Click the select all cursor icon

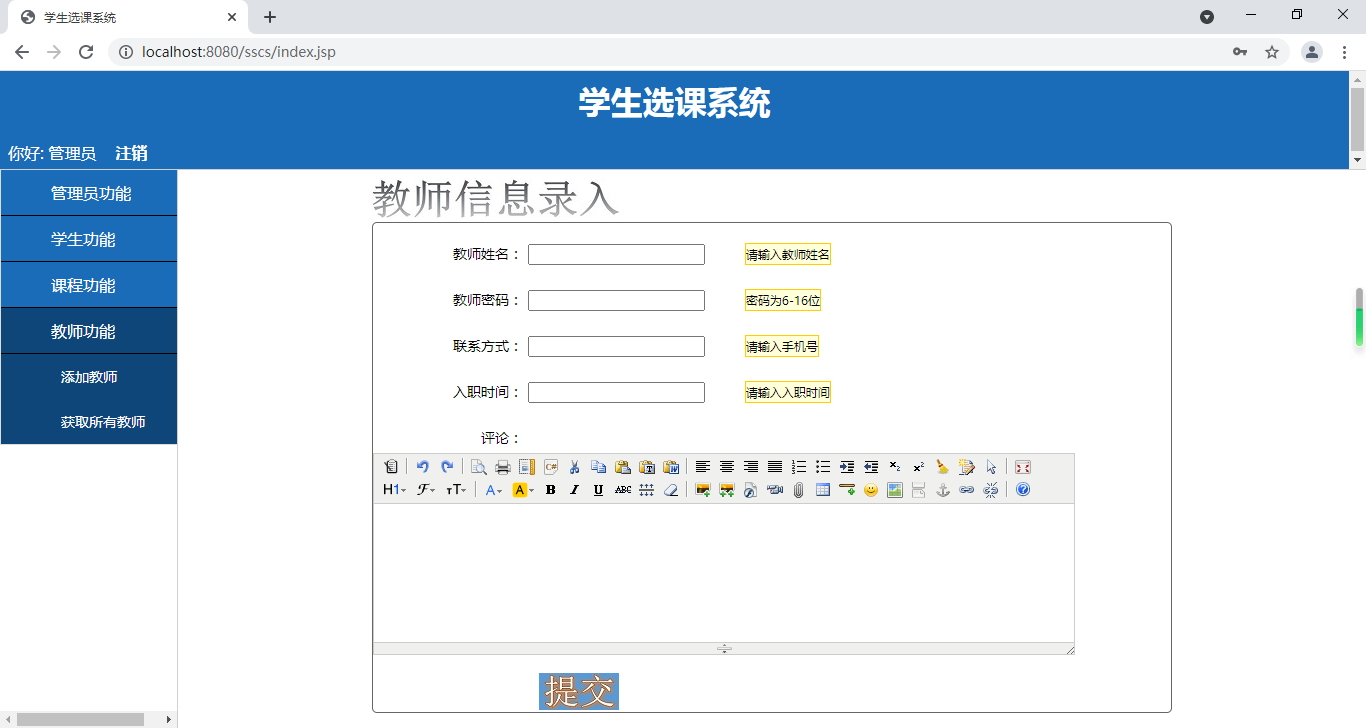click(x=991, y=467)
